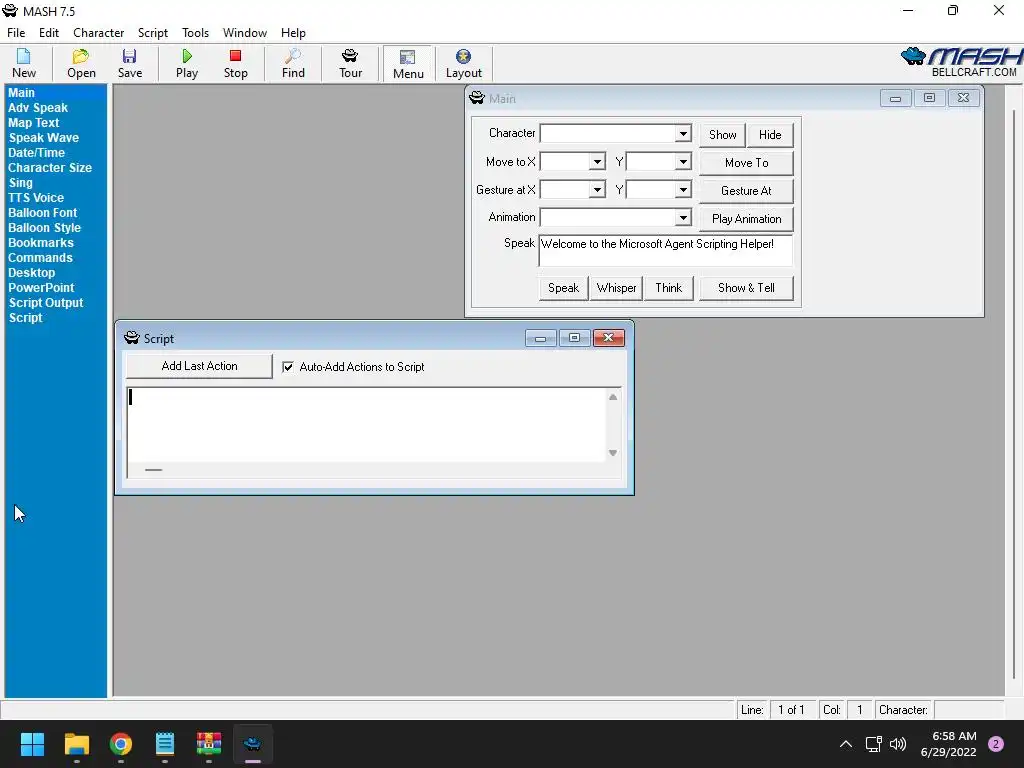This screenshot has width=1024, height=768.
Task: Open Balloon Style sidebar panel
Action: pos(44,228)
